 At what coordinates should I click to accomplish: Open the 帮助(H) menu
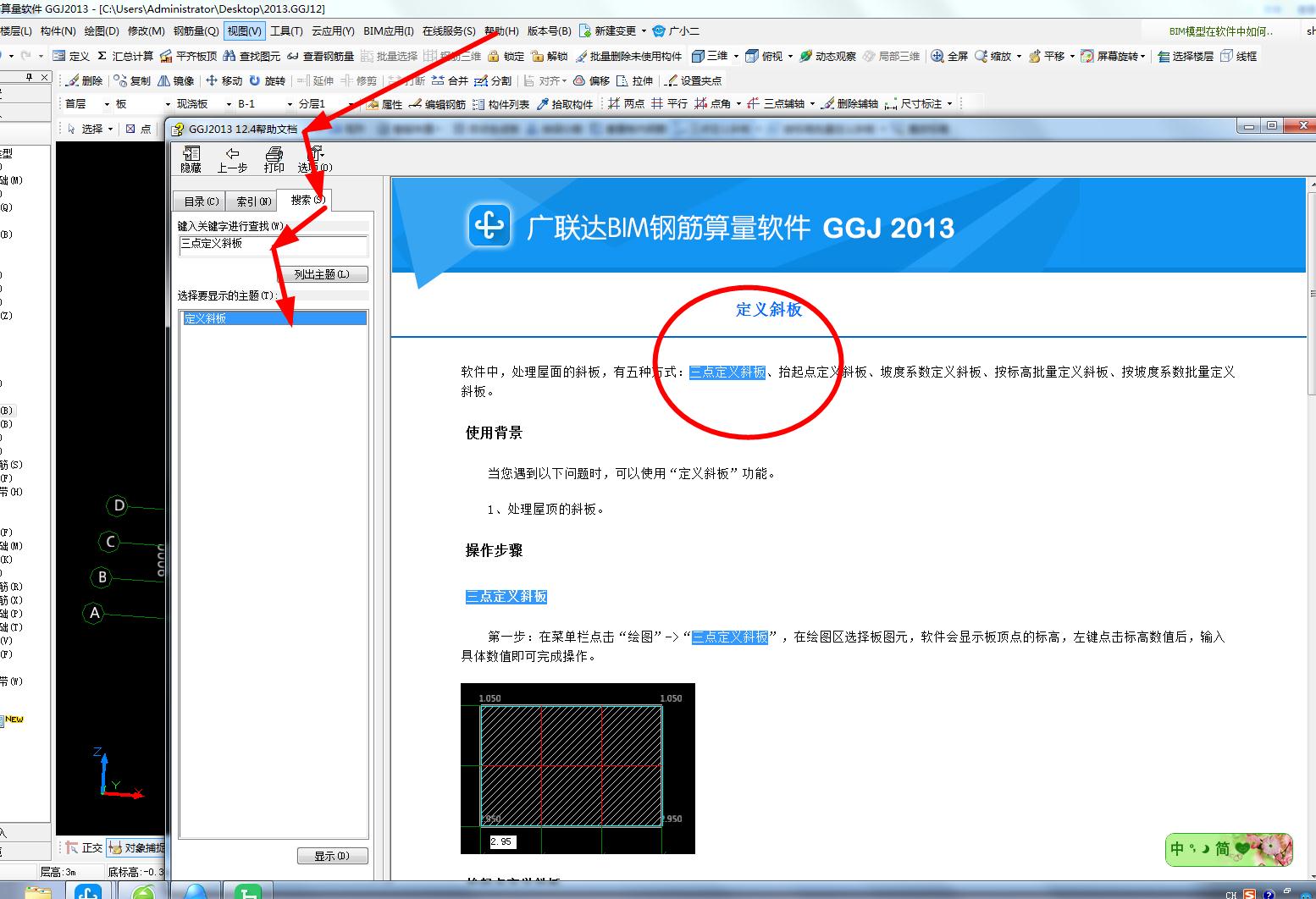[501, 30]
